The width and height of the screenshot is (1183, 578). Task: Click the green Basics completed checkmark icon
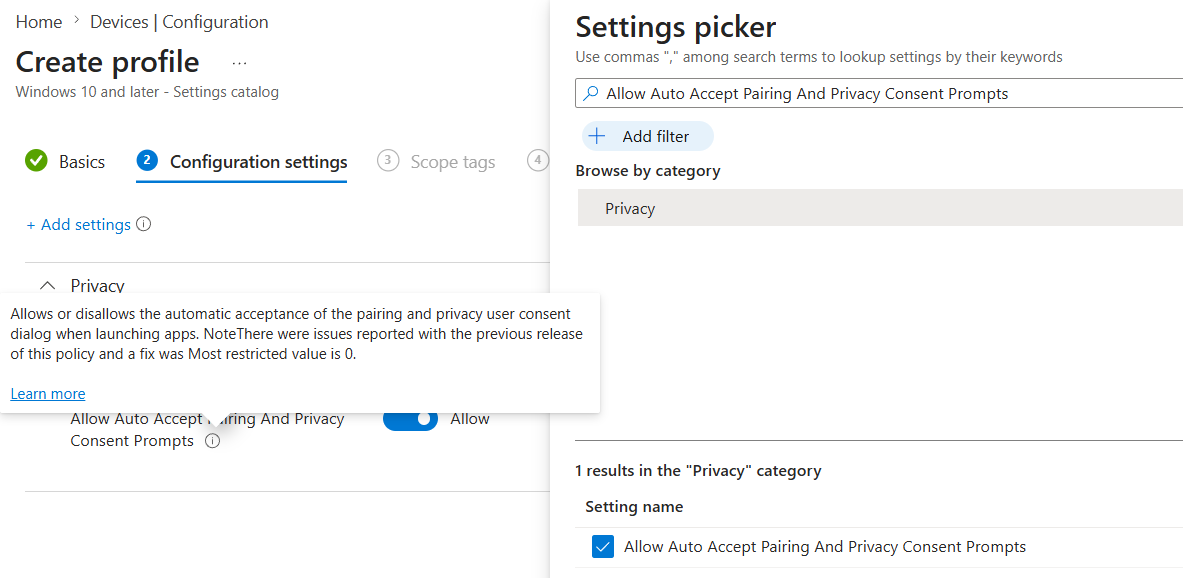(35, 161)
